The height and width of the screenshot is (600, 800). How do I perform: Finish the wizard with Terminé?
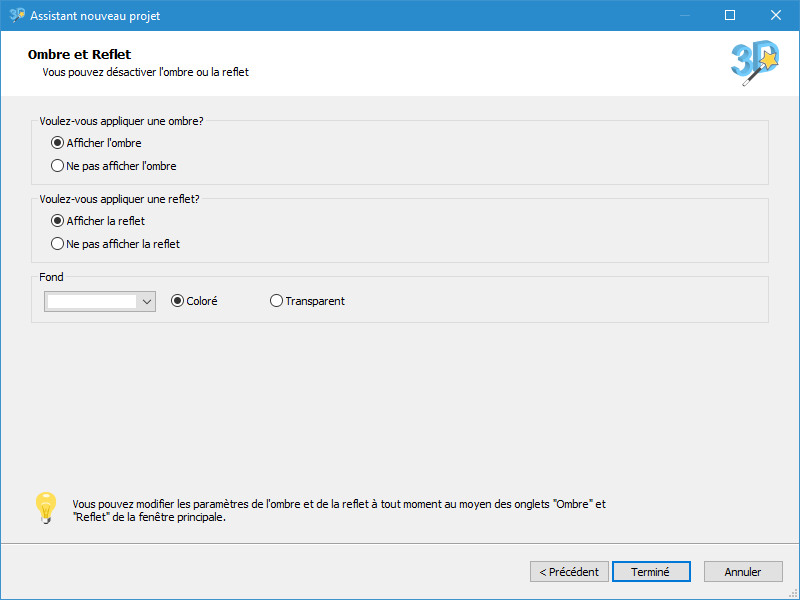tap(651, 572)
